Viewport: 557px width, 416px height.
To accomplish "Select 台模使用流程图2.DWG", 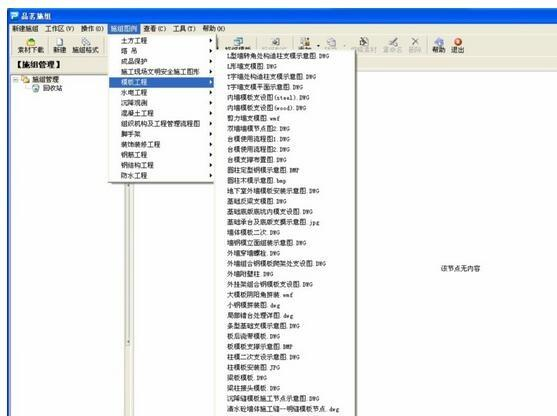I will pos(259,149).
